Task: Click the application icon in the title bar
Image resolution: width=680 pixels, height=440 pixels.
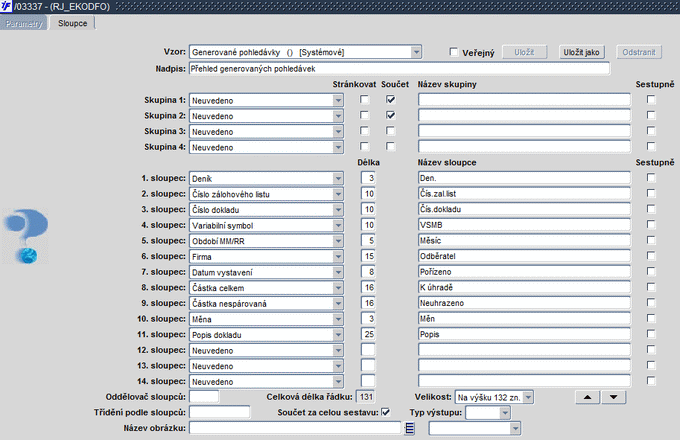Action: pyautogui.click(x=6, y=6)
